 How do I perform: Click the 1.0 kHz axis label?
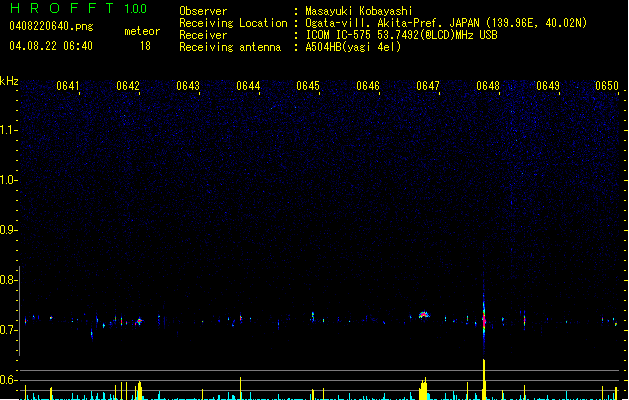[x=8, y=180]
